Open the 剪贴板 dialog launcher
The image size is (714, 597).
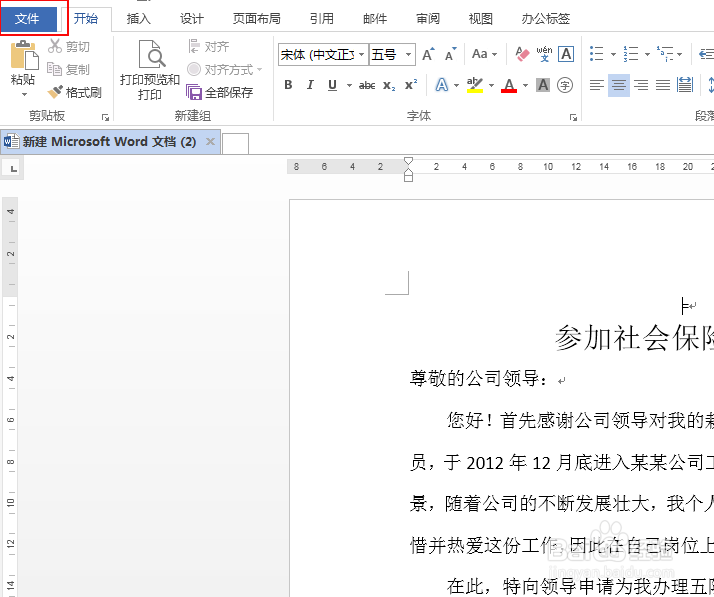point(106,117)
